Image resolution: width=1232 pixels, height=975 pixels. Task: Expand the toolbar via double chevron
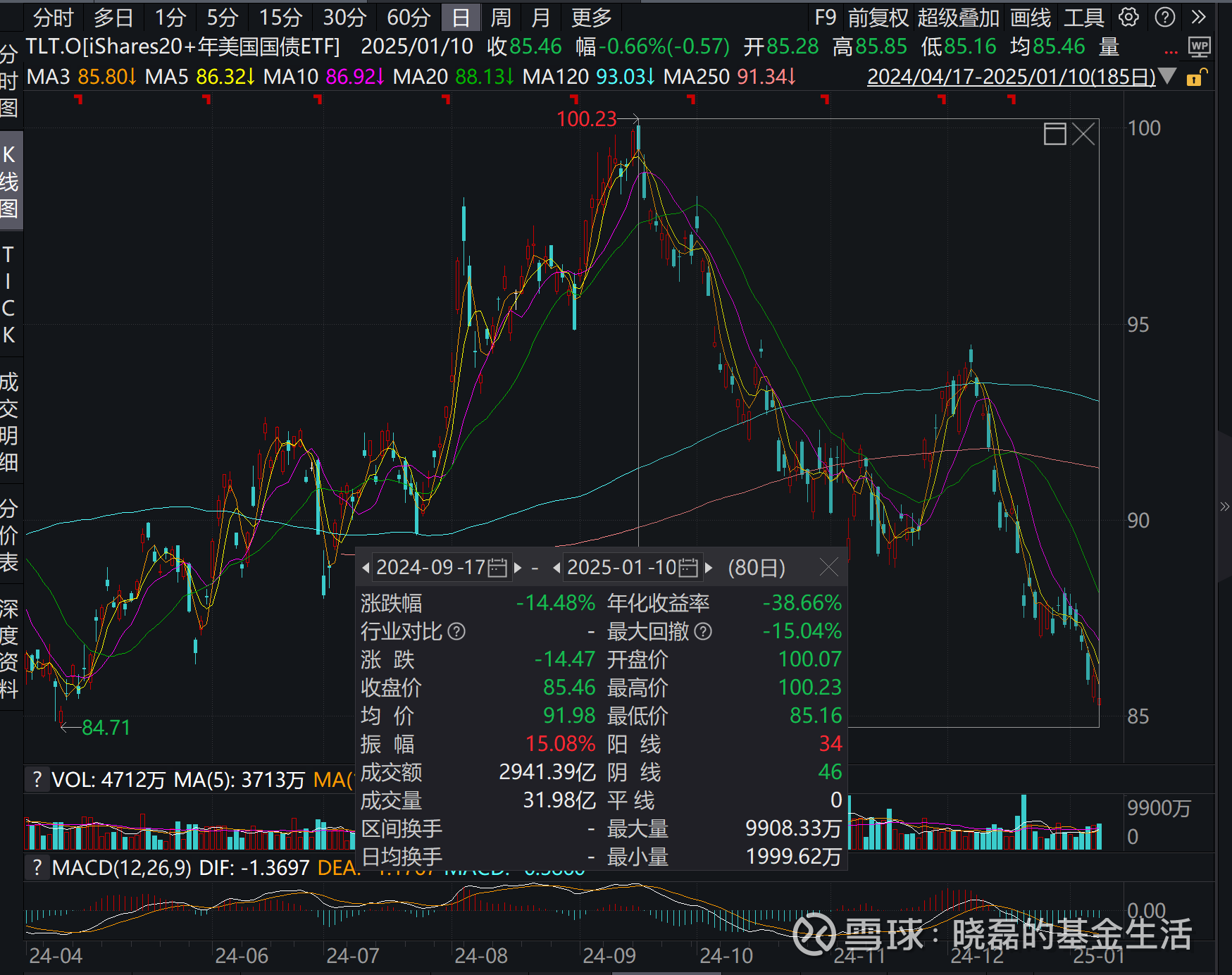[x=1199, y=18]
